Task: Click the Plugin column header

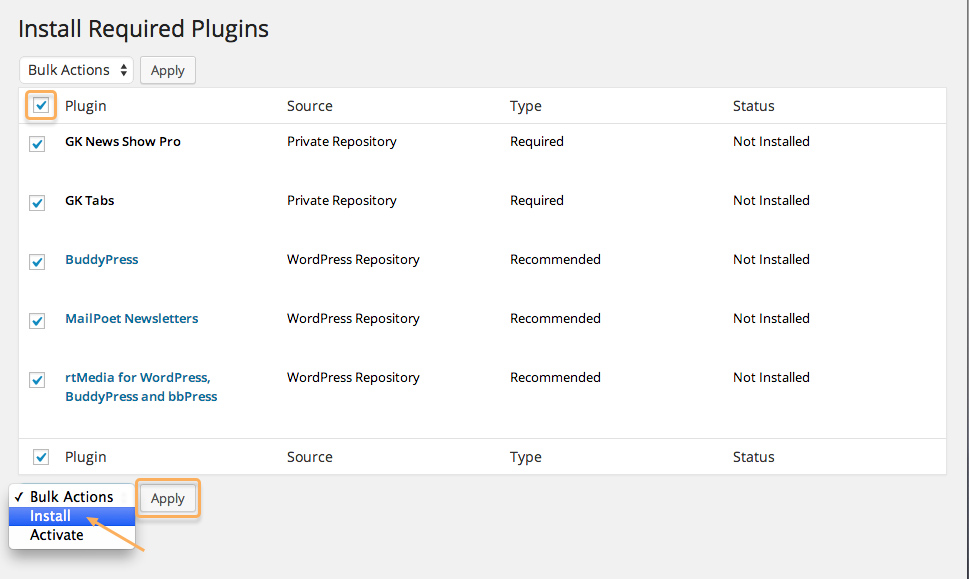Action: click(x=85, y=106)
